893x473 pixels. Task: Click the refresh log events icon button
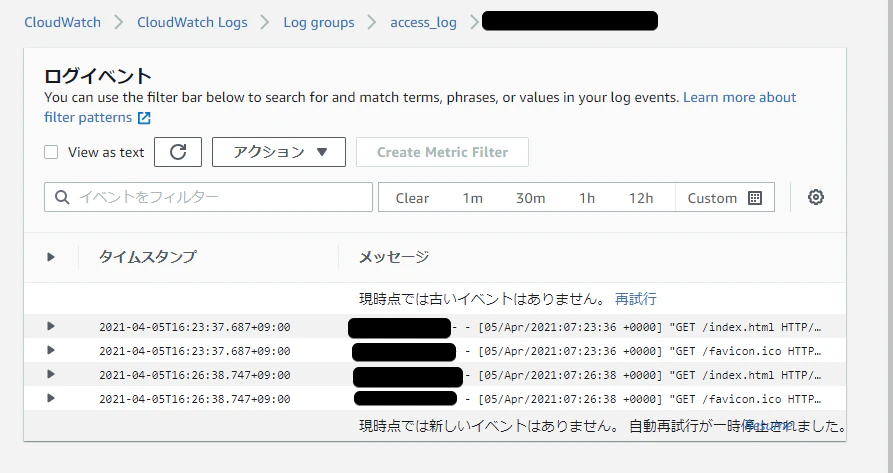coord(178,152)
